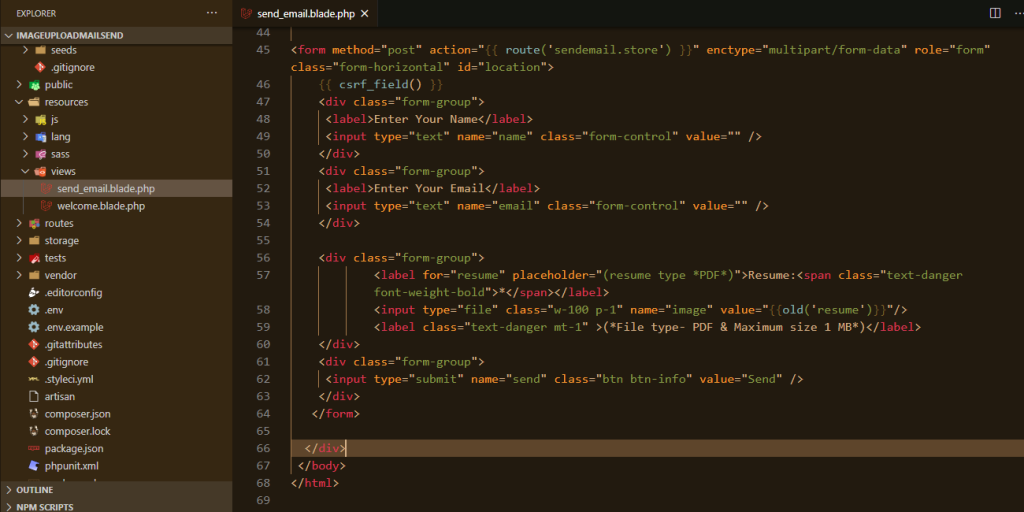The image size is (1024, 512).
Task: Click the .env file gear icon
Action: pyautogui.click(x=34, y=310)
